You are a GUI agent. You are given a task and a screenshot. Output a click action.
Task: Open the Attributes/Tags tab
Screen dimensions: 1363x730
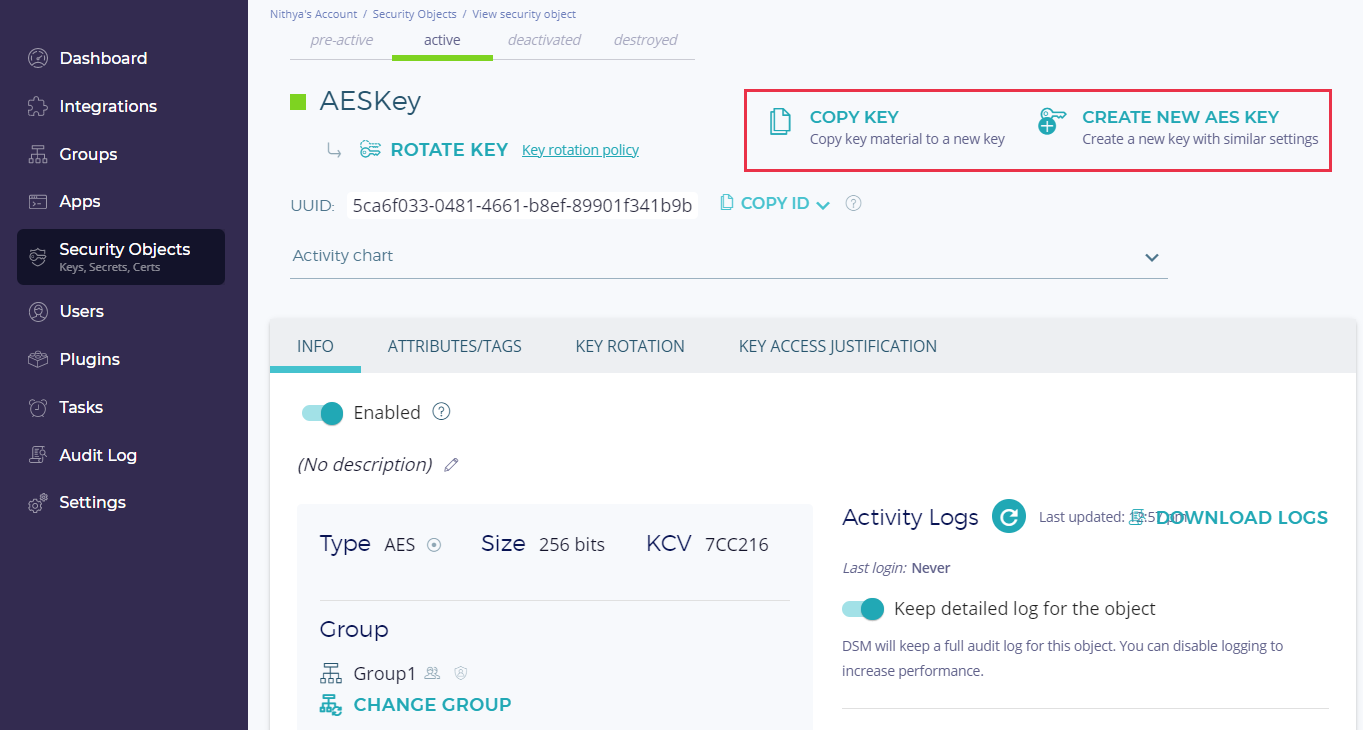click(x=455, y=346)
